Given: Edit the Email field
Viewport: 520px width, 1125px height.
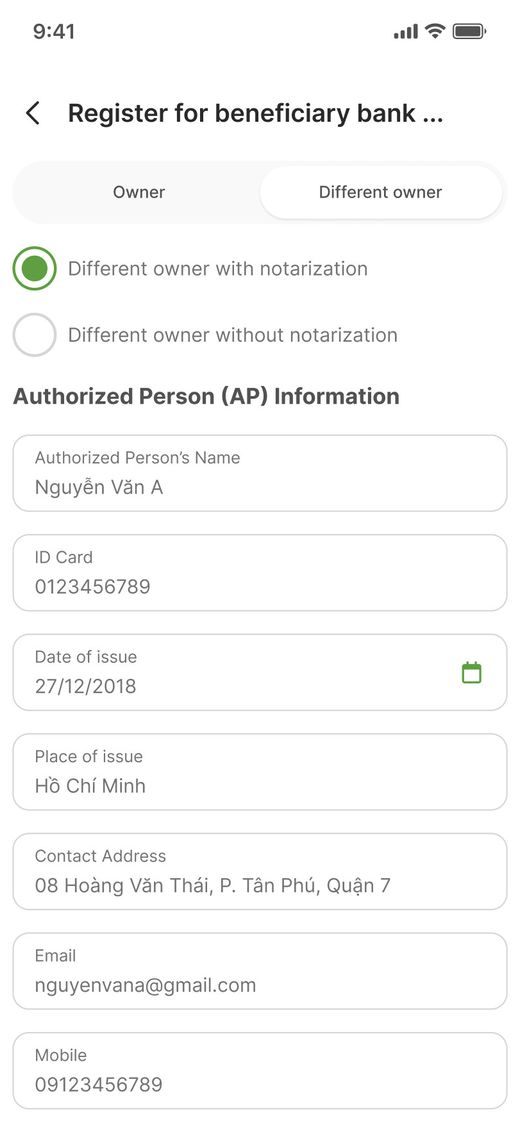Looking at the screenshot, I should tap(260, 971).
